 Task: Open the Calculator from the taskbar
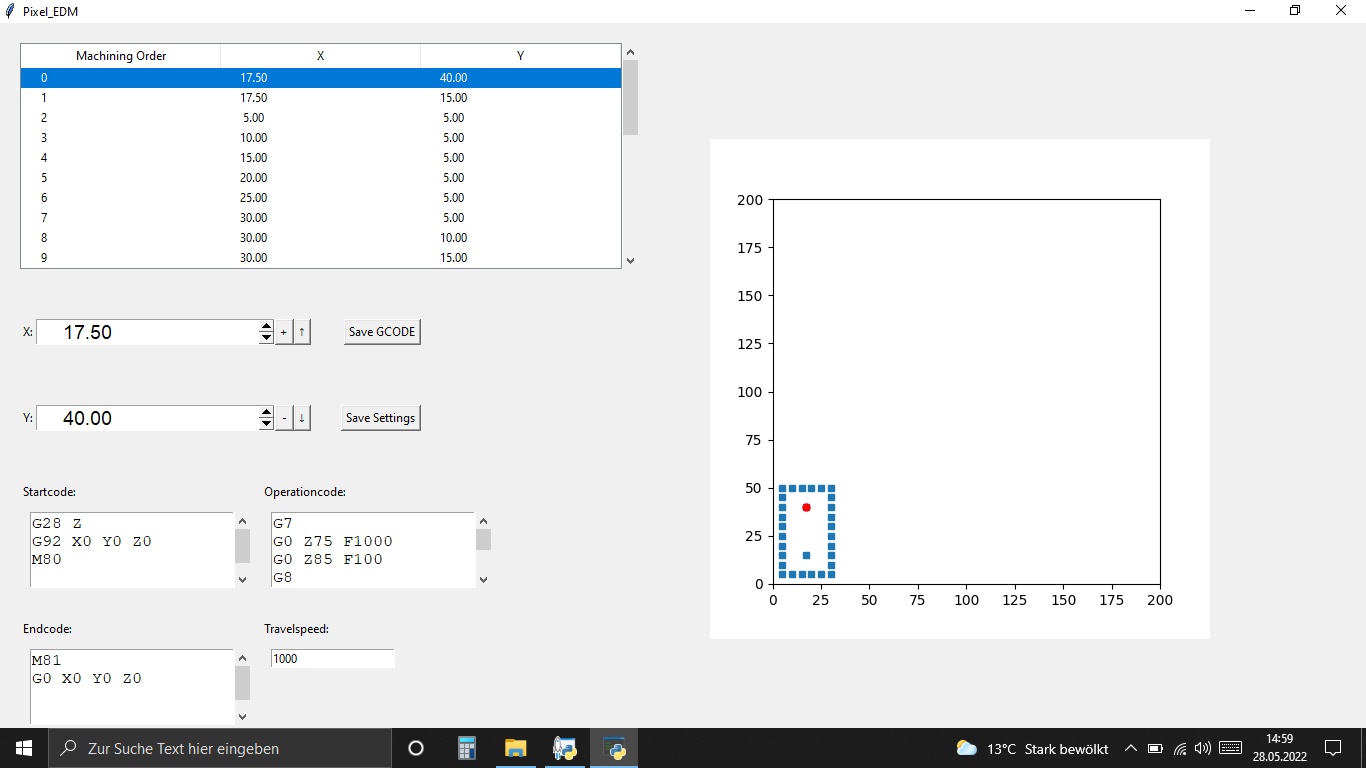(467, 748)
